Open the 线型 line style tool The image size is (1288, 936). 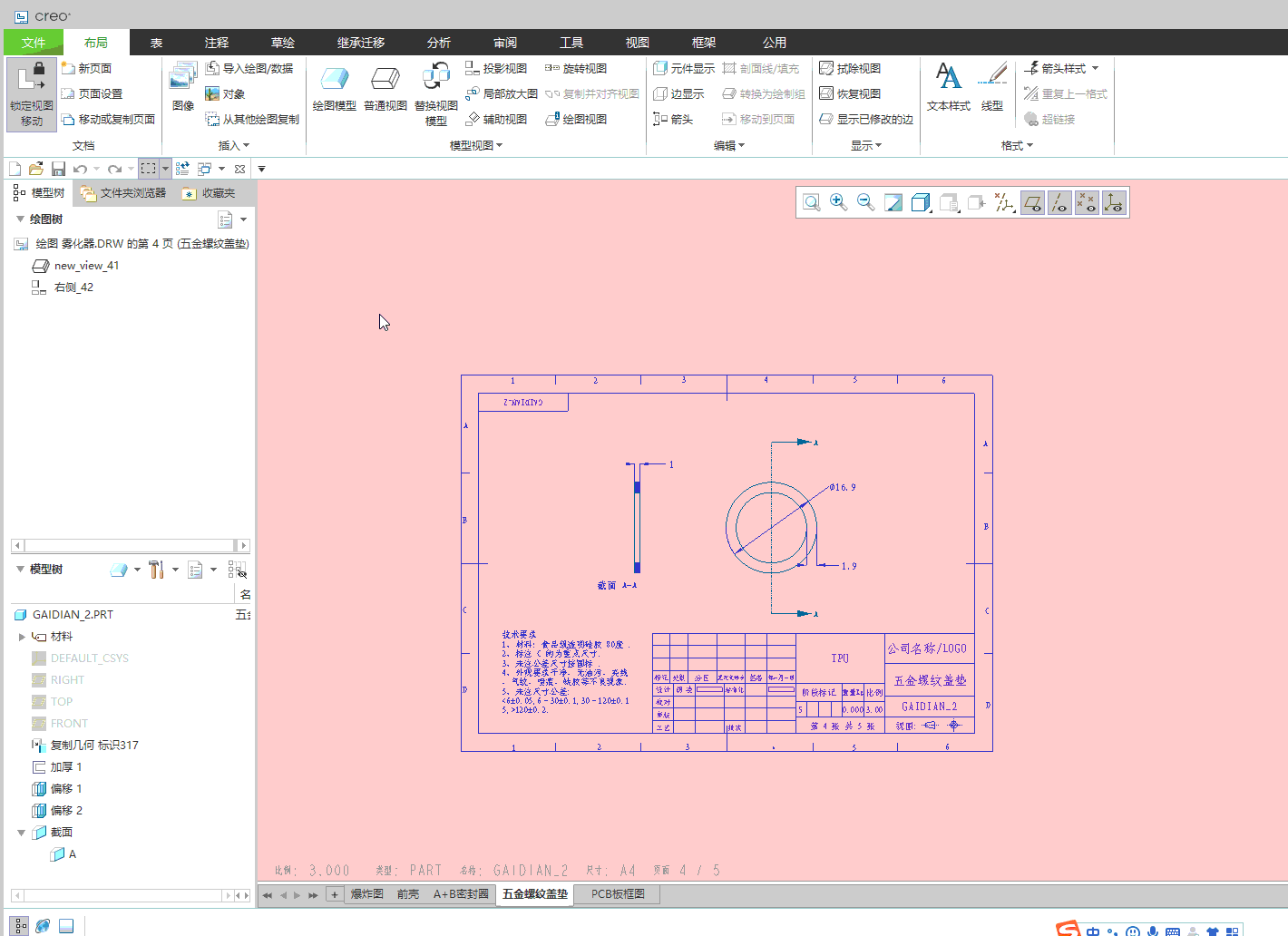(992, 88)
